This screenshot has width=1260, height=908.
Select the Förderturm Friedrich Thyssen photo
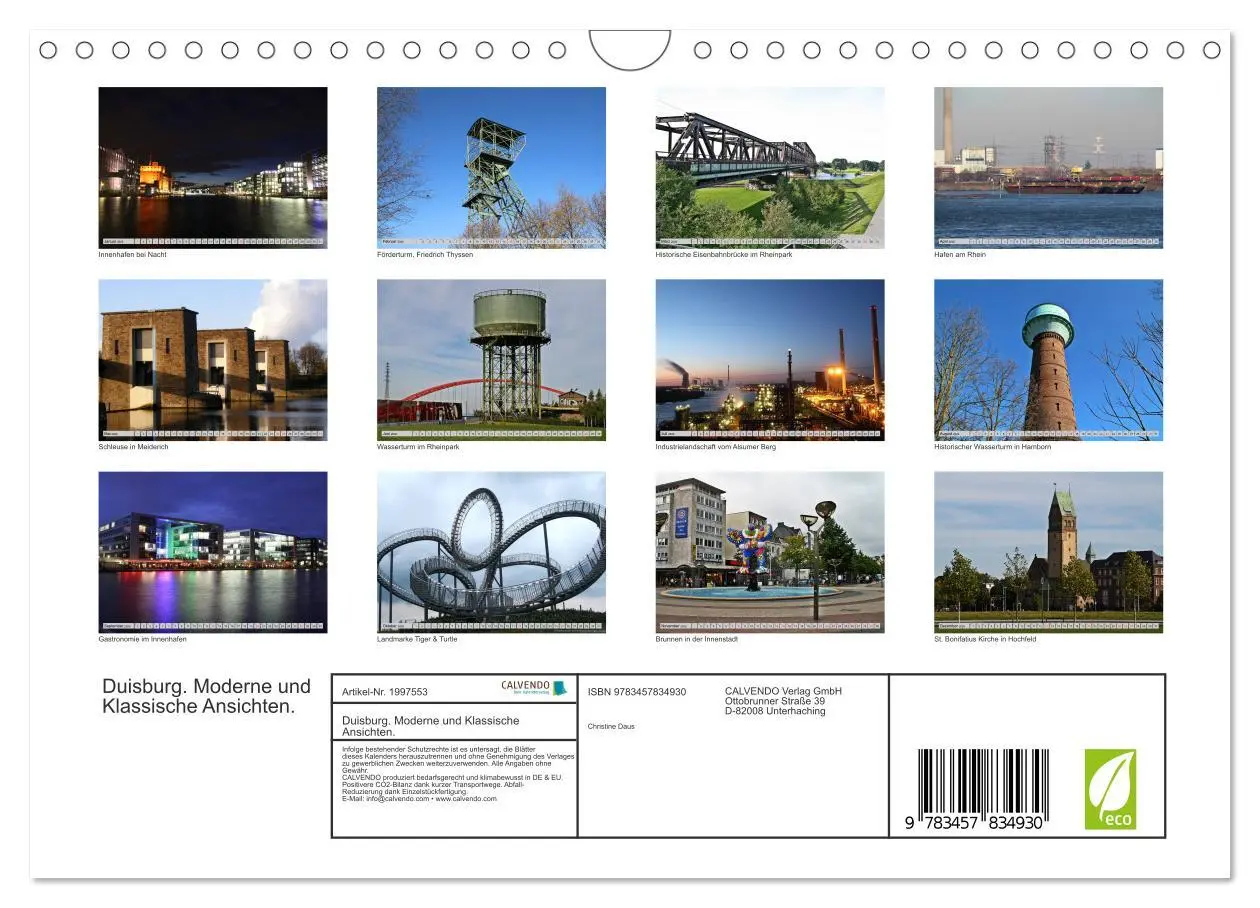491,165
